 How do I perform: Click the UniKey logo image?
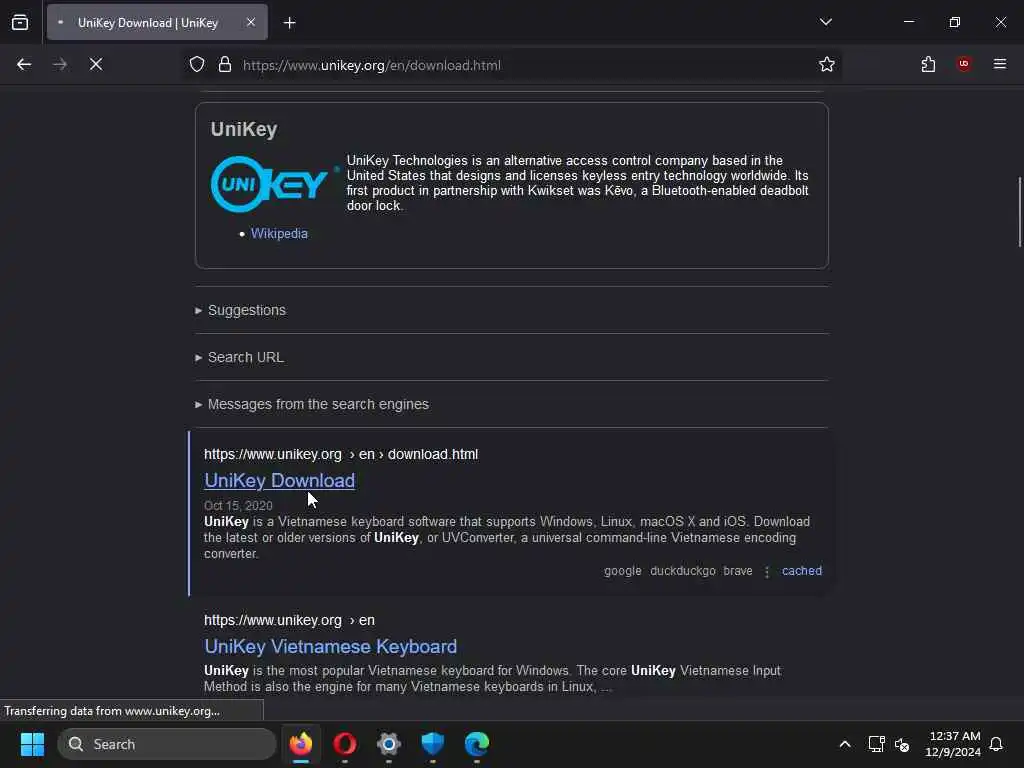coord(274,184)
